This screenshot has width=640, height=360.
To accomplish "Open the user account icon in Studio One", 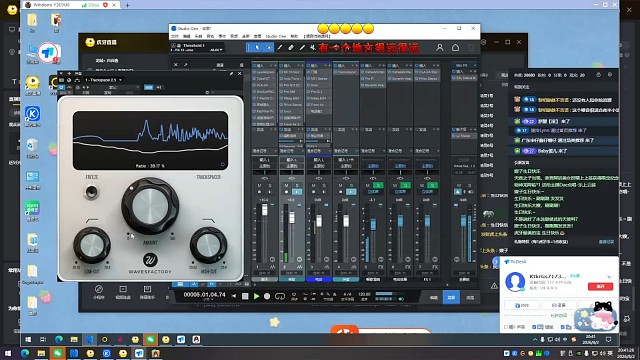I will 440,48.
